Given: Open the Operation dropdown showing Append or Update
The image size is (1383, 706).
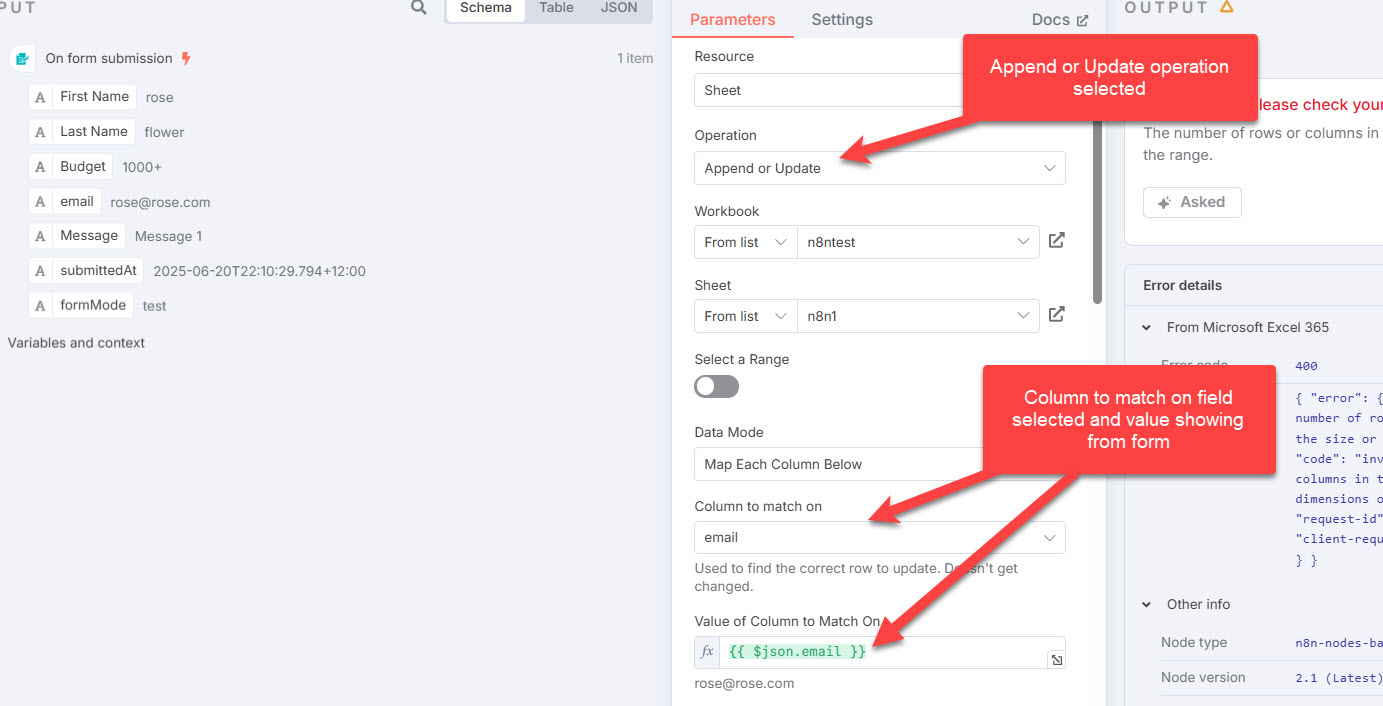Looking at the screenshot, I should [x=880, y=168].
